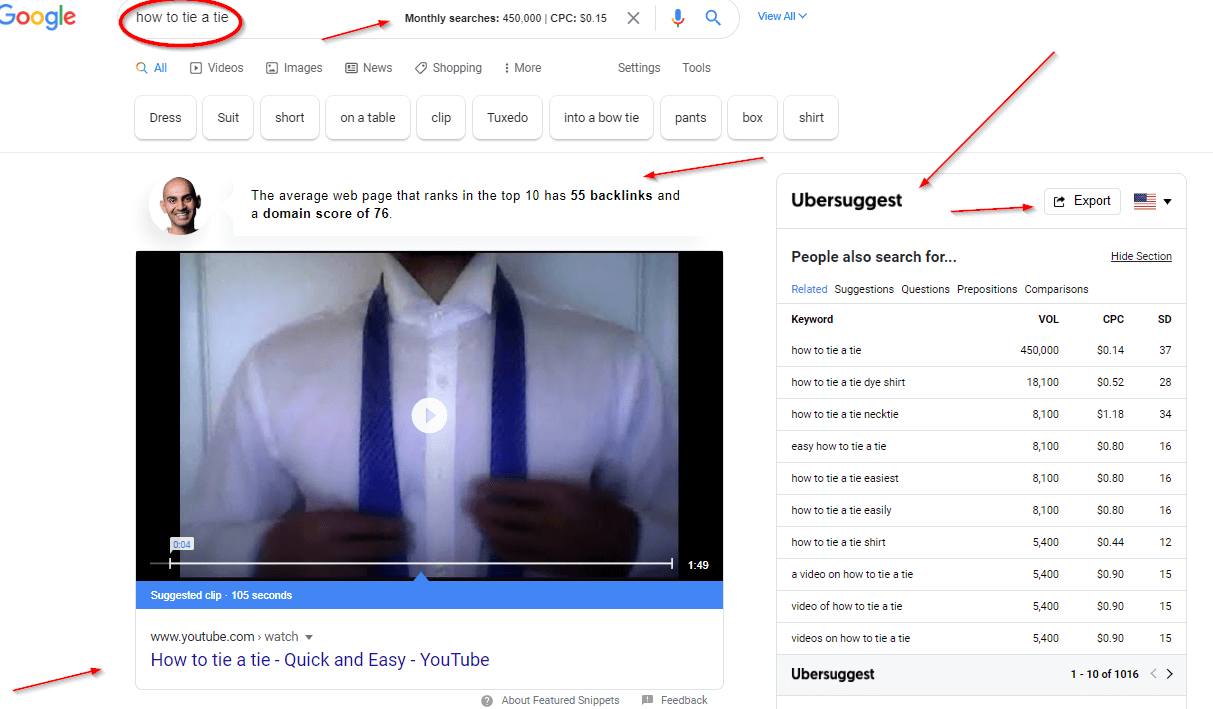Click the shirt refinement chip
The image size is (1213, 709).
pos(811,117)
